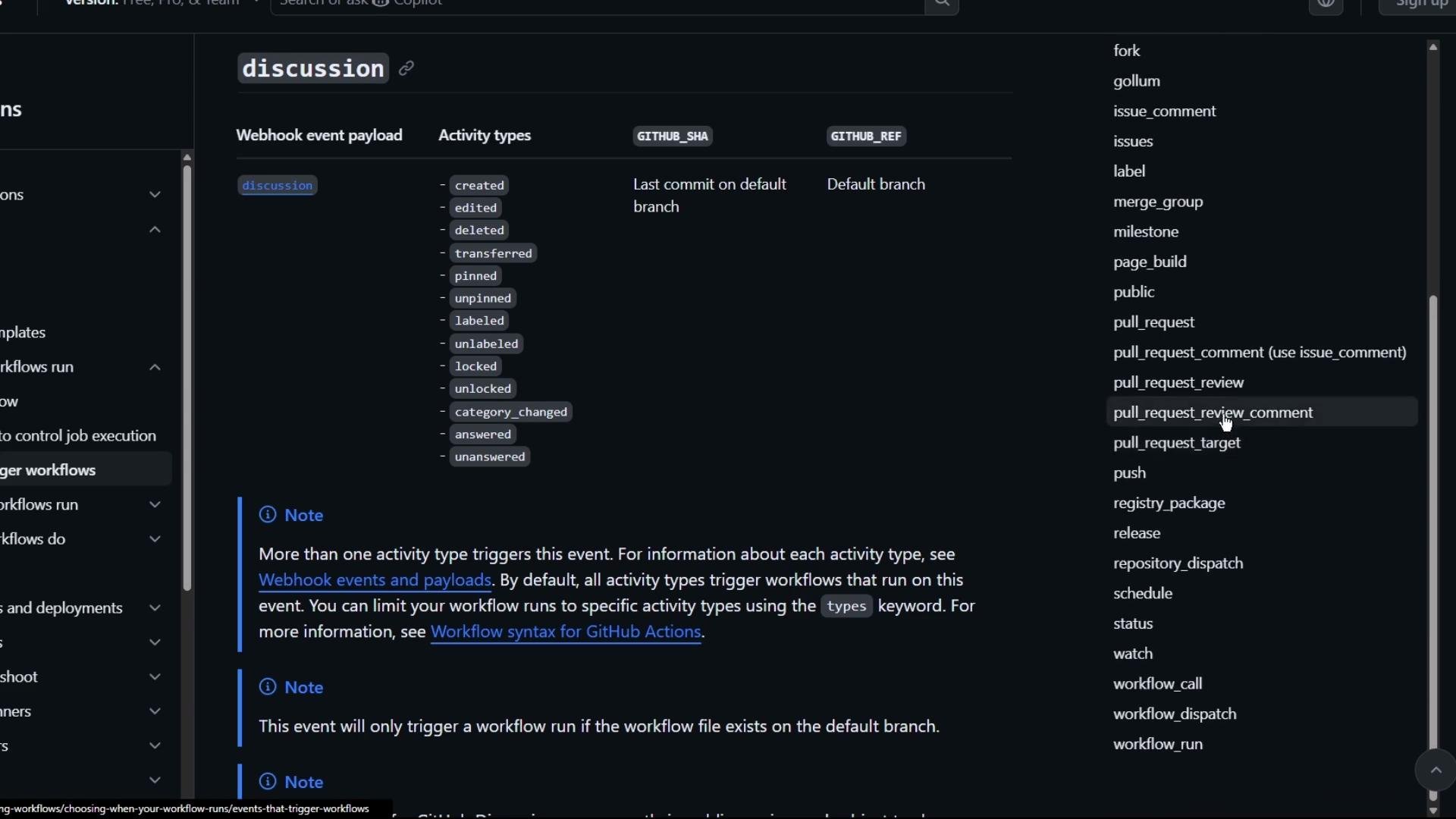The width and height of the screenshot is (1456, 819).
Task: Click the info icon of the third Note
Action: 268,782
